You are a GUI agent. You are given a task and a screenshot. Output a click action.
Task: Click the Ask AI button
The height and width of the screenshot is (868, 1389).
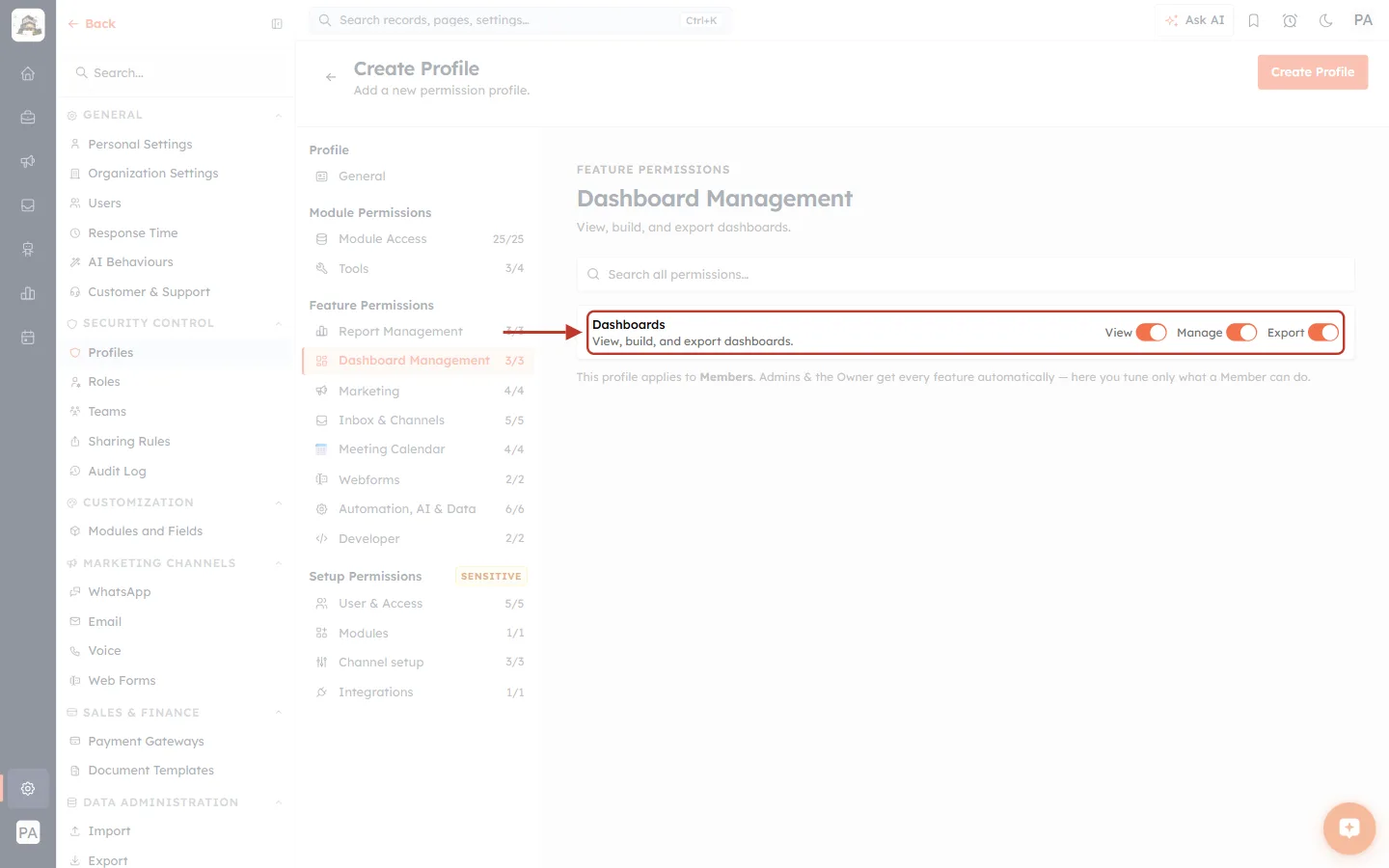pos(1194,20)
